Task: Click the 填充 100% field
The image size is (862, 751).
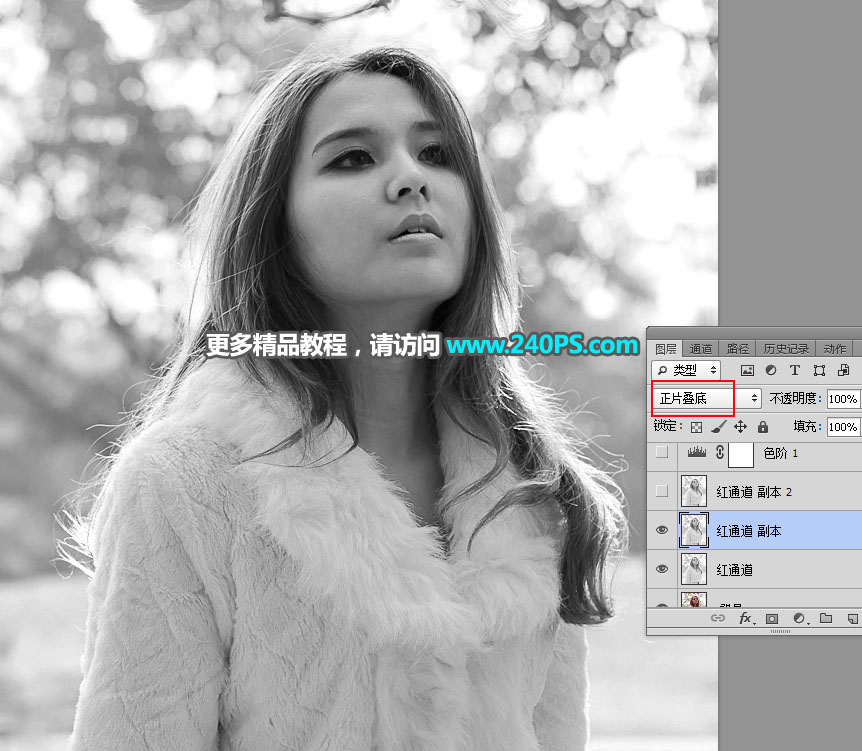Action: 844,427
